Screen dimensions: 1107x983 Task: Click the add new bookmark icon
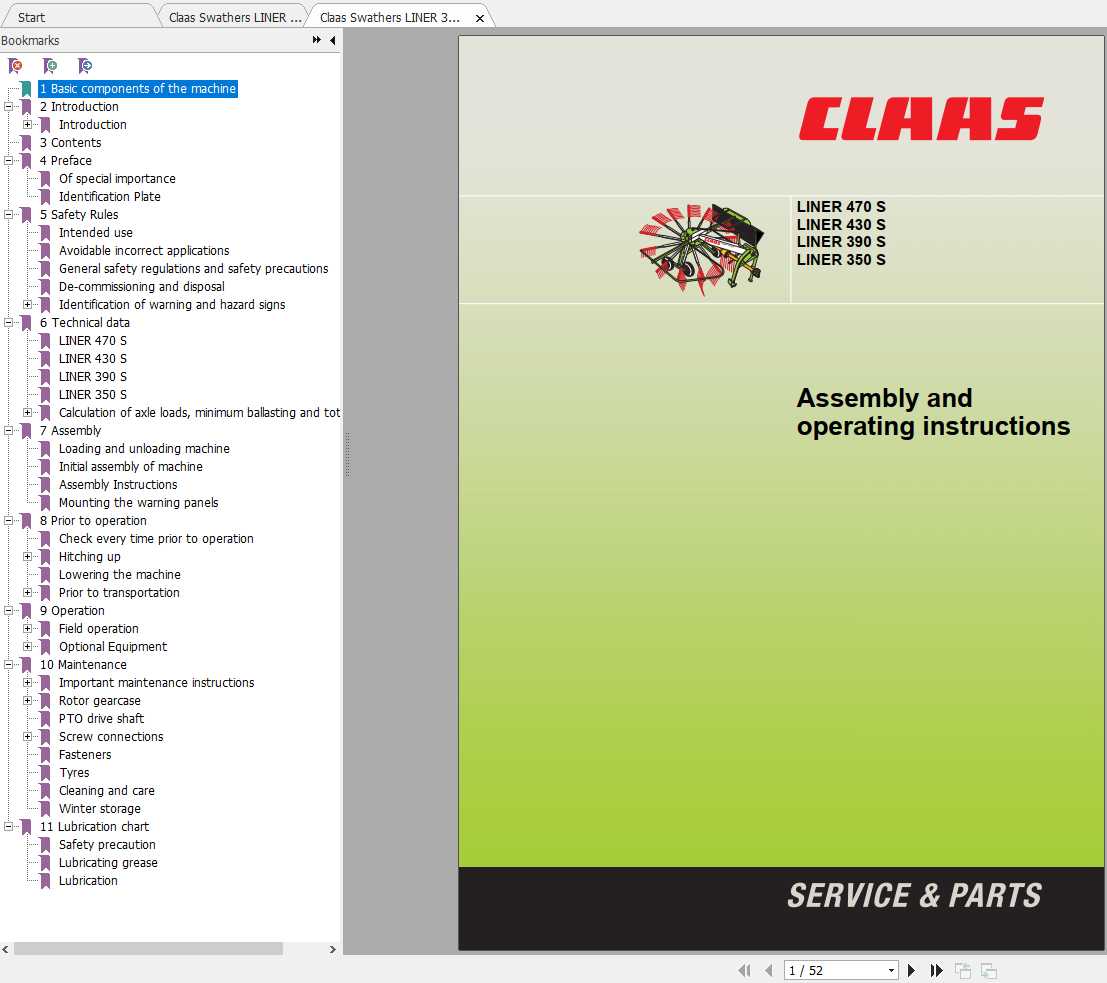pyautogui.click(x=50, y=65)
